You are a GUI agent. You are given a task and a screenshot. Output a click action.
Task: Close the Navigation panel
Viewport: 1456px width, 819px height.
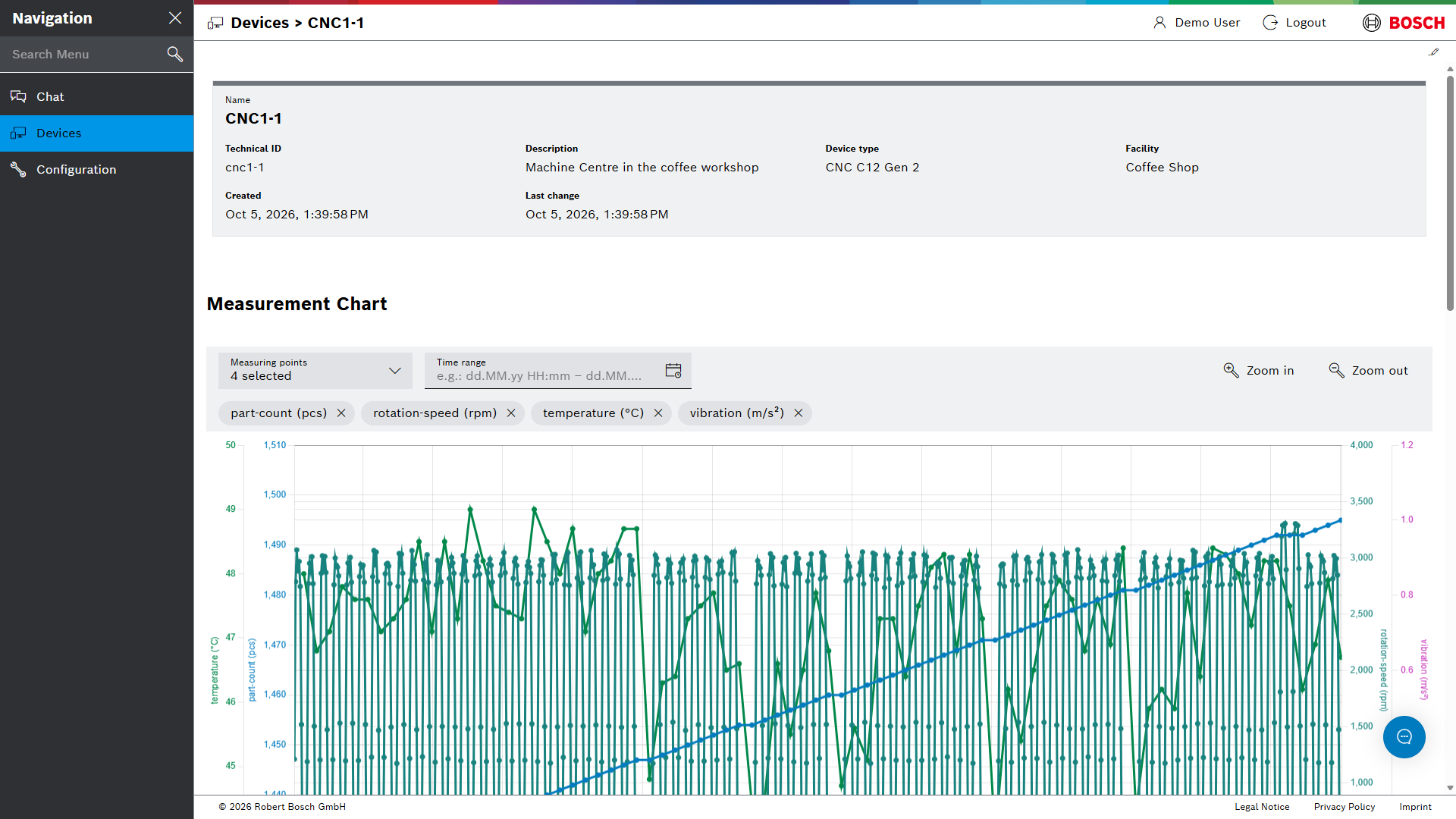click(x=175, y=18)
